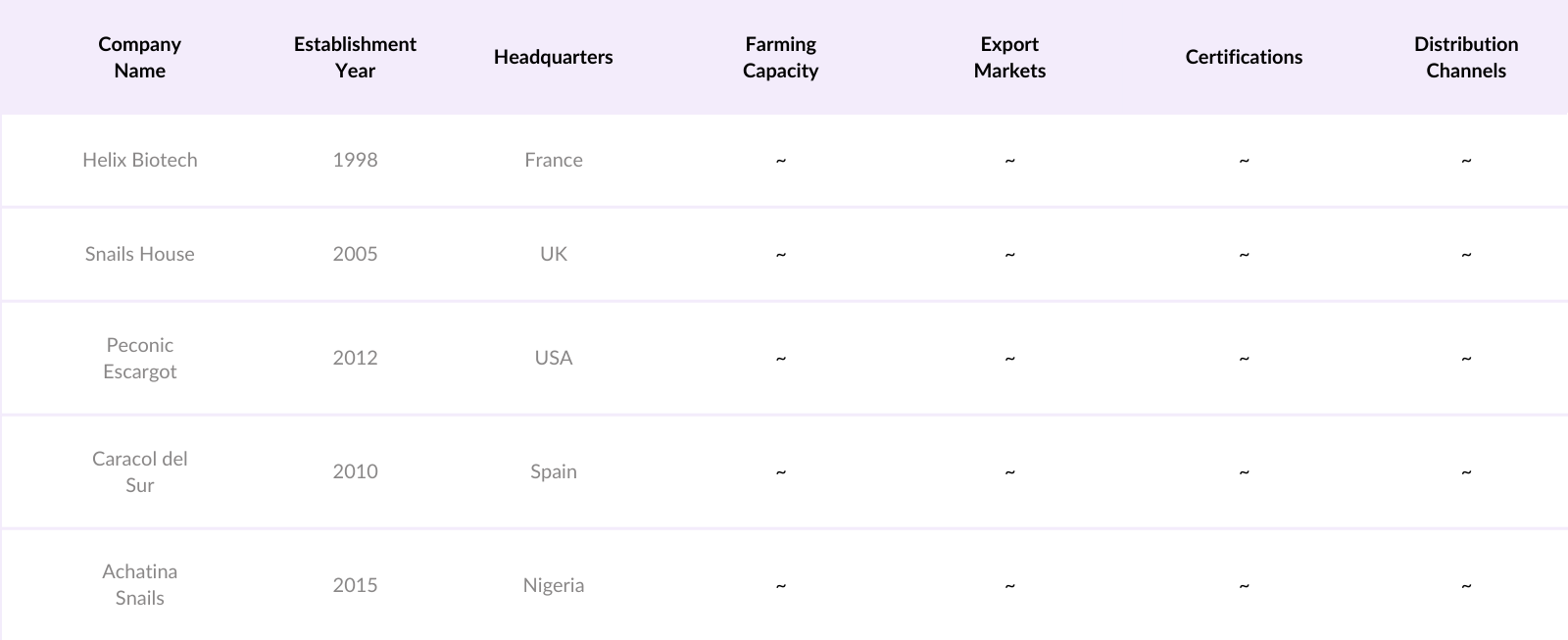Select Farming Capacity cell for Helix Biotech
Screen dimensions: 1568x640
[x=780, y=160]
